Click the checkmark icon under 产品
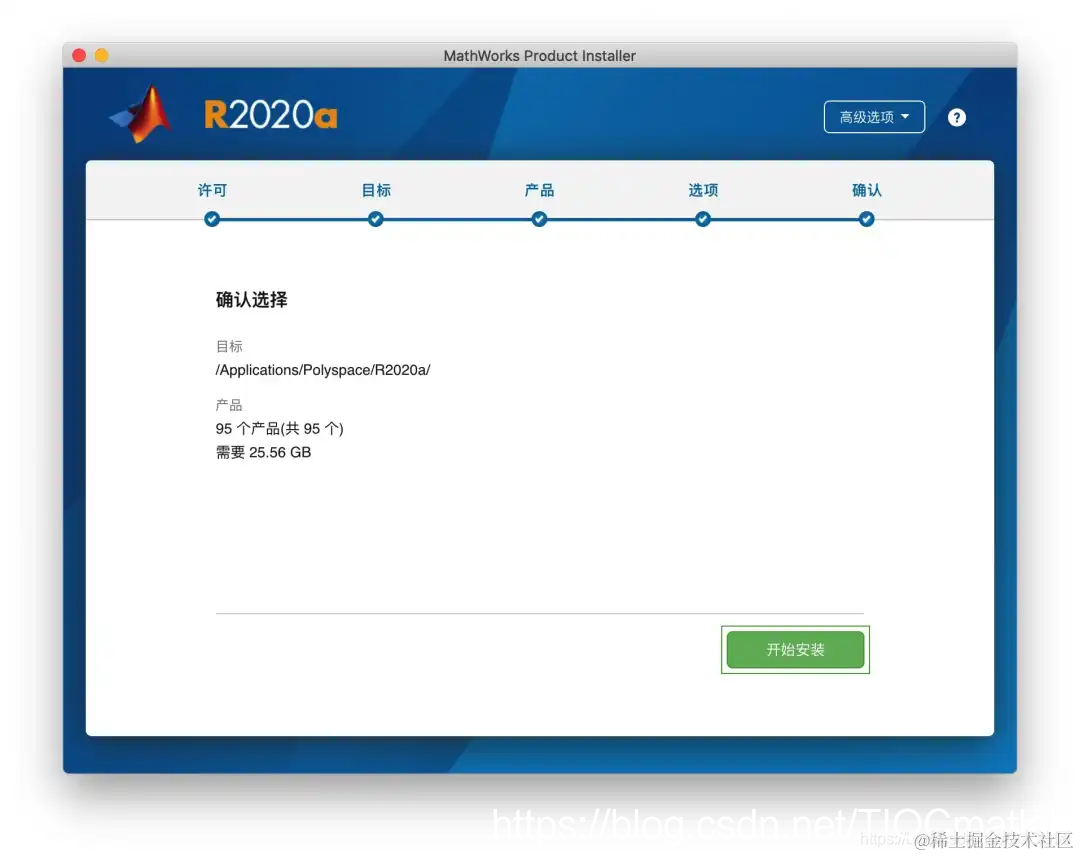1080x857 pixels. [539, 219]
